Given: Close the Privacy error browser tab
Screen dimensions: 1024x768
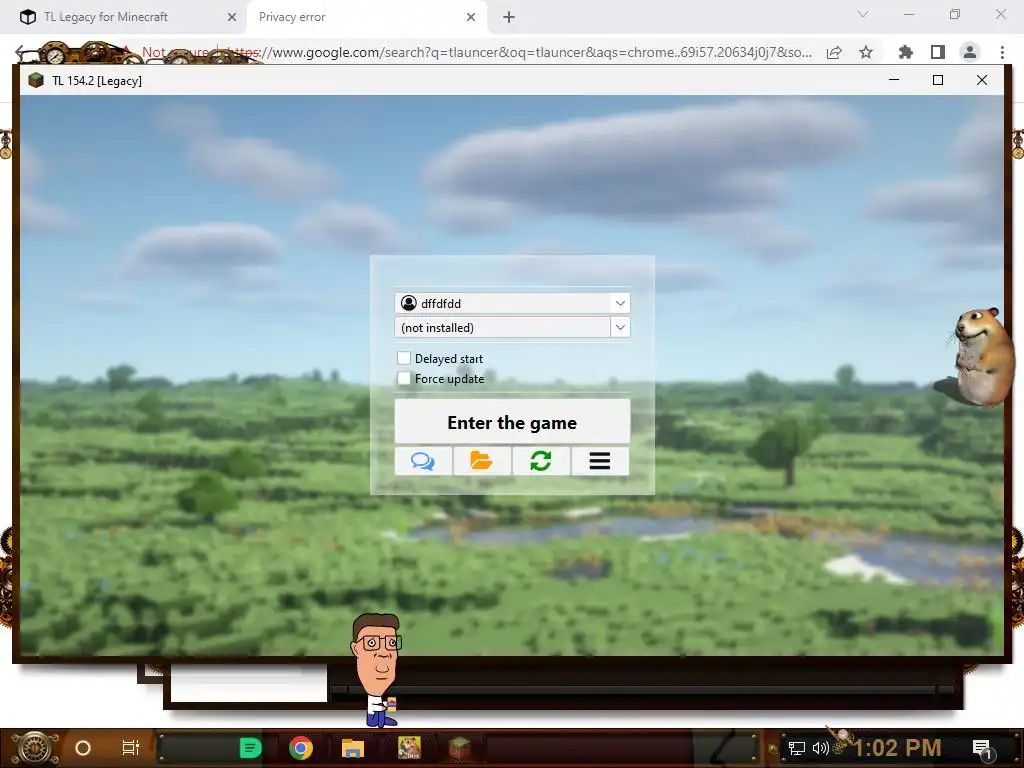Looking at the screenshot, I should click(471, 17).
